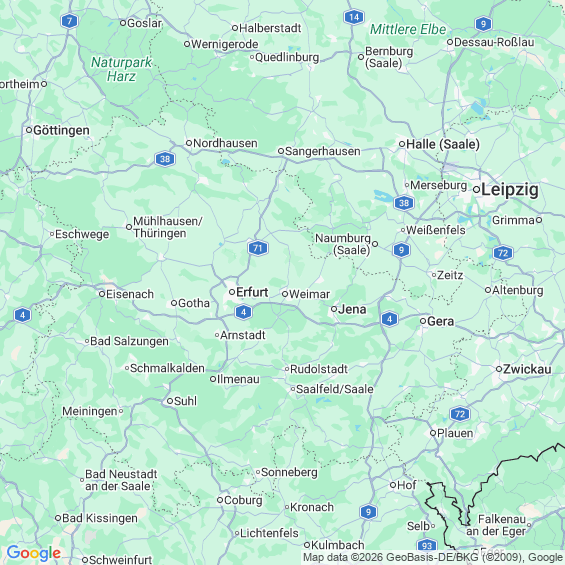Select the Erfurt city marker
This screenshot has height=565, width=565.
232,292
